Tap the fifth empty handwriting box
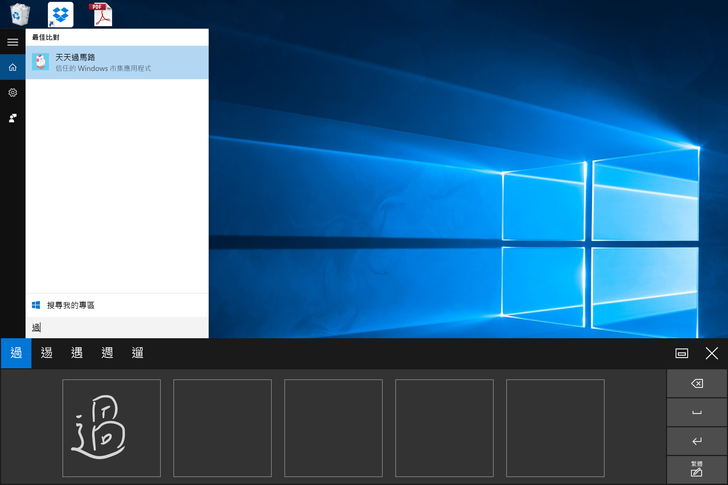Viewport: 728px width, 485px height. 555,428
